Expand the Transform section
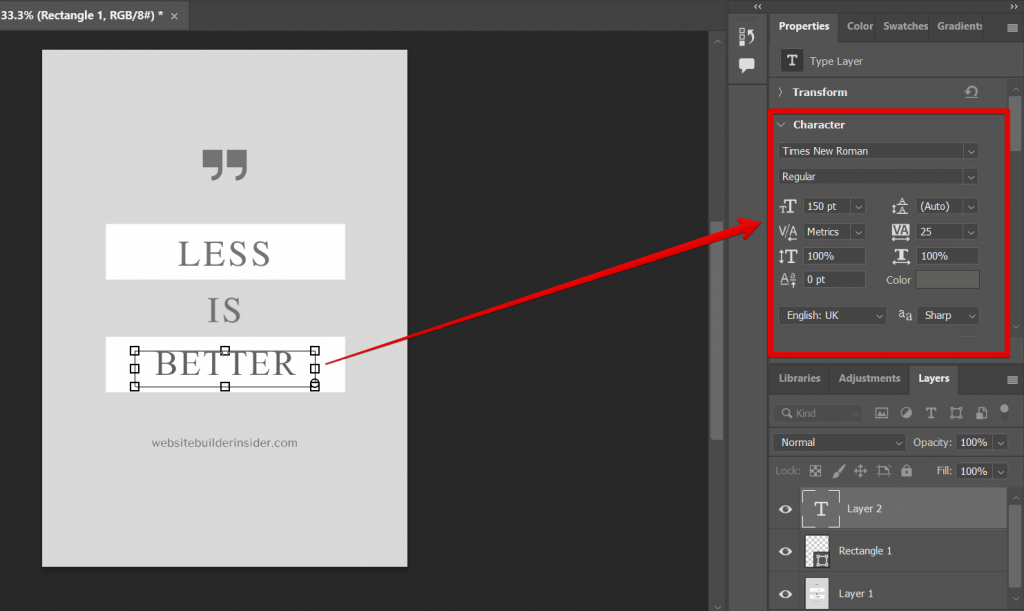The height and width of the screenshot is (611, 1024). point(781,91)
